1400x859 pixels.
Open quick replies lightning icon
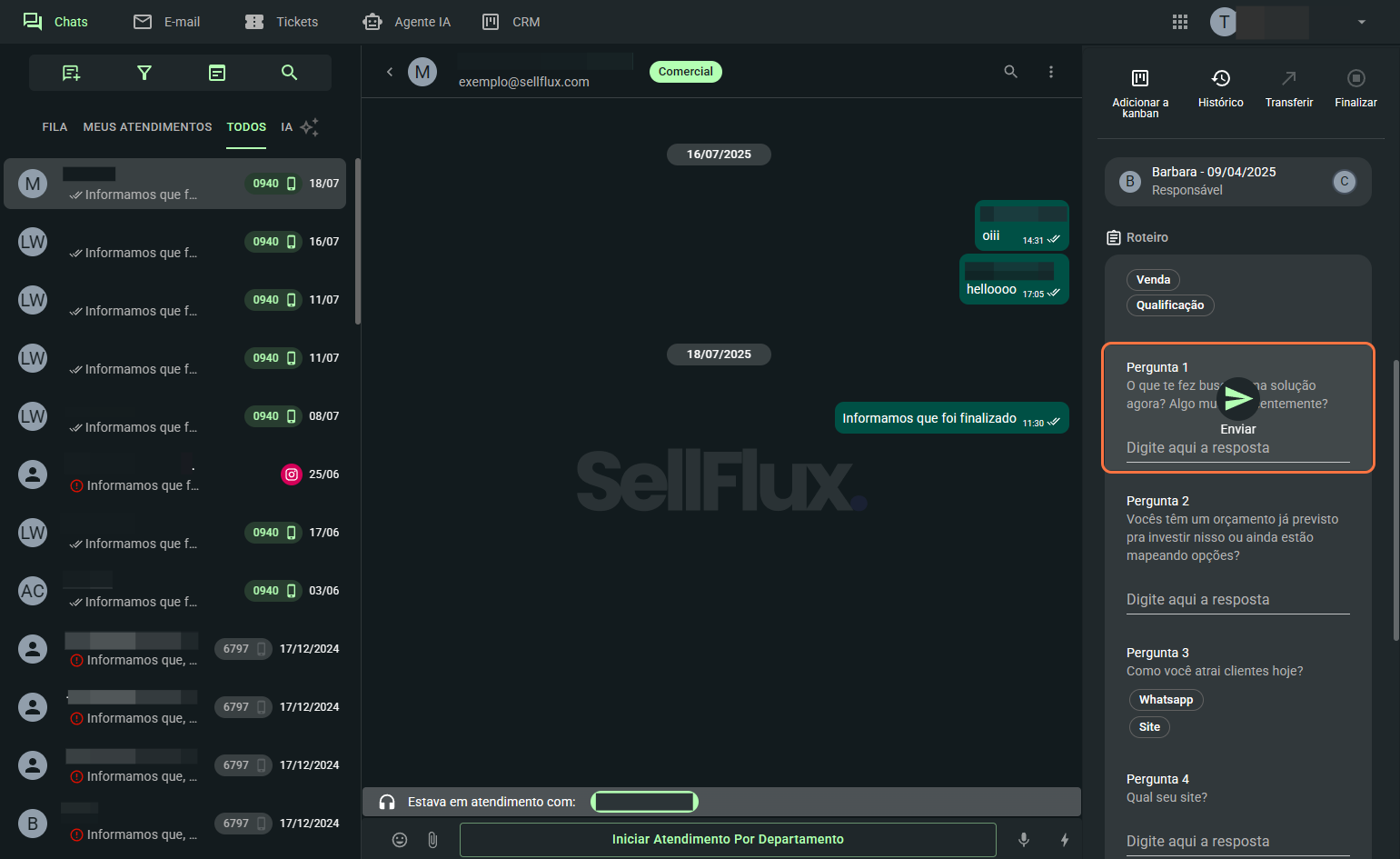click(x=1065, y=840)
